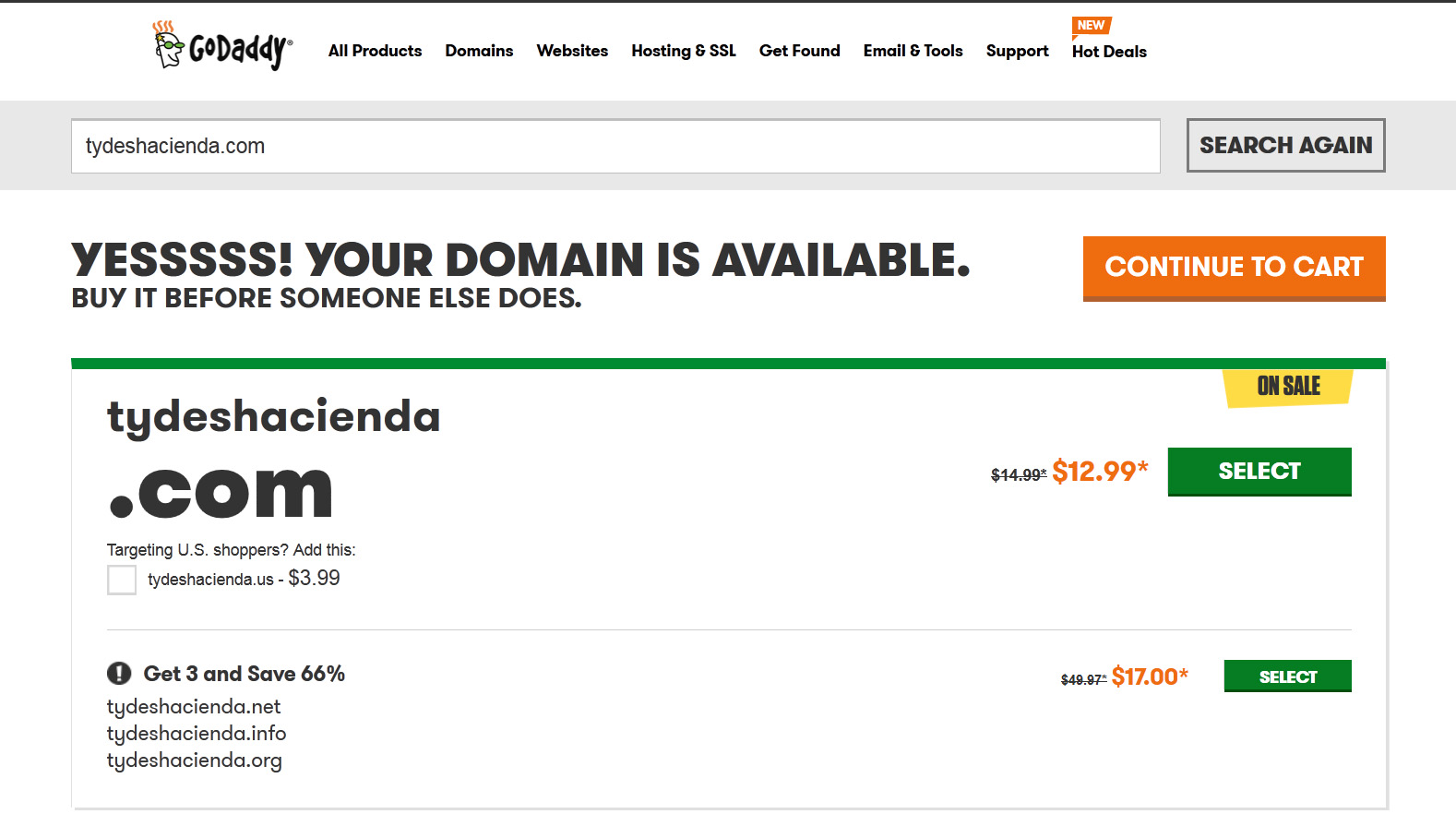Click the $14.99 crossed-out price
Screen dimensions: 1456x838
point(1018,475)
